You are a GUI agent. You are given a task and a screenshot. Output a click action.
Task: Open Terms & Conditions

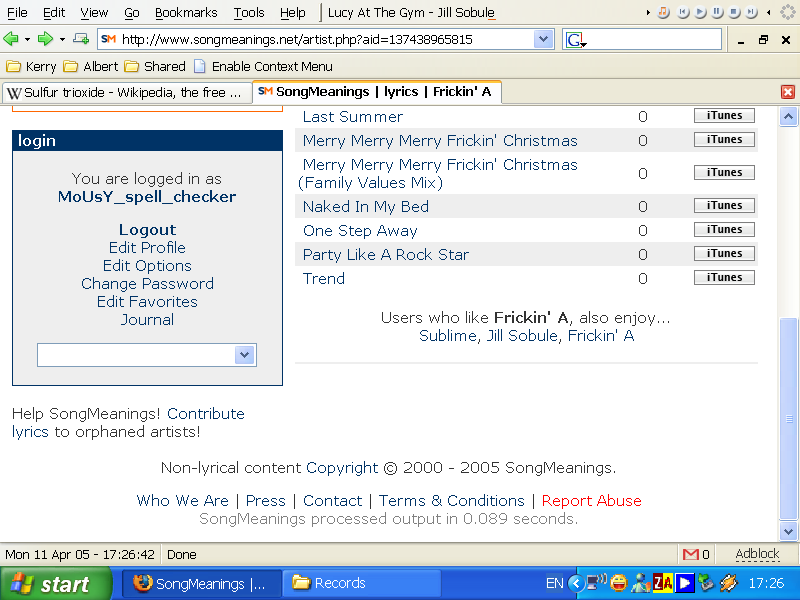pyautogui.click(x=452, y=501)
